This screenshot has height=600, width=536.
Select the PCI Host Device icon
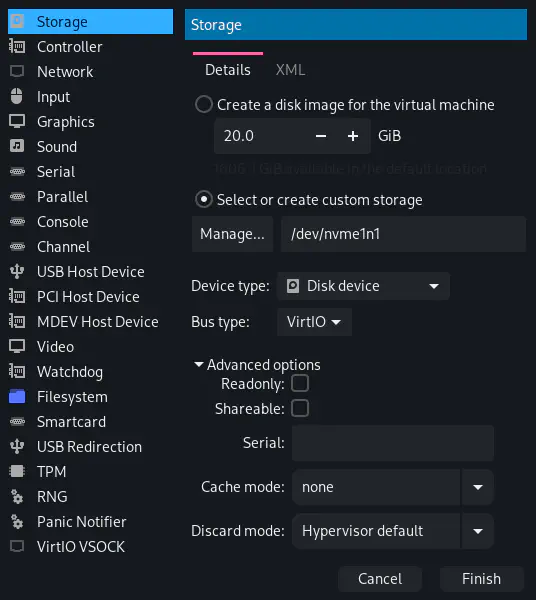pyautogui.click(x=17, y=297)
